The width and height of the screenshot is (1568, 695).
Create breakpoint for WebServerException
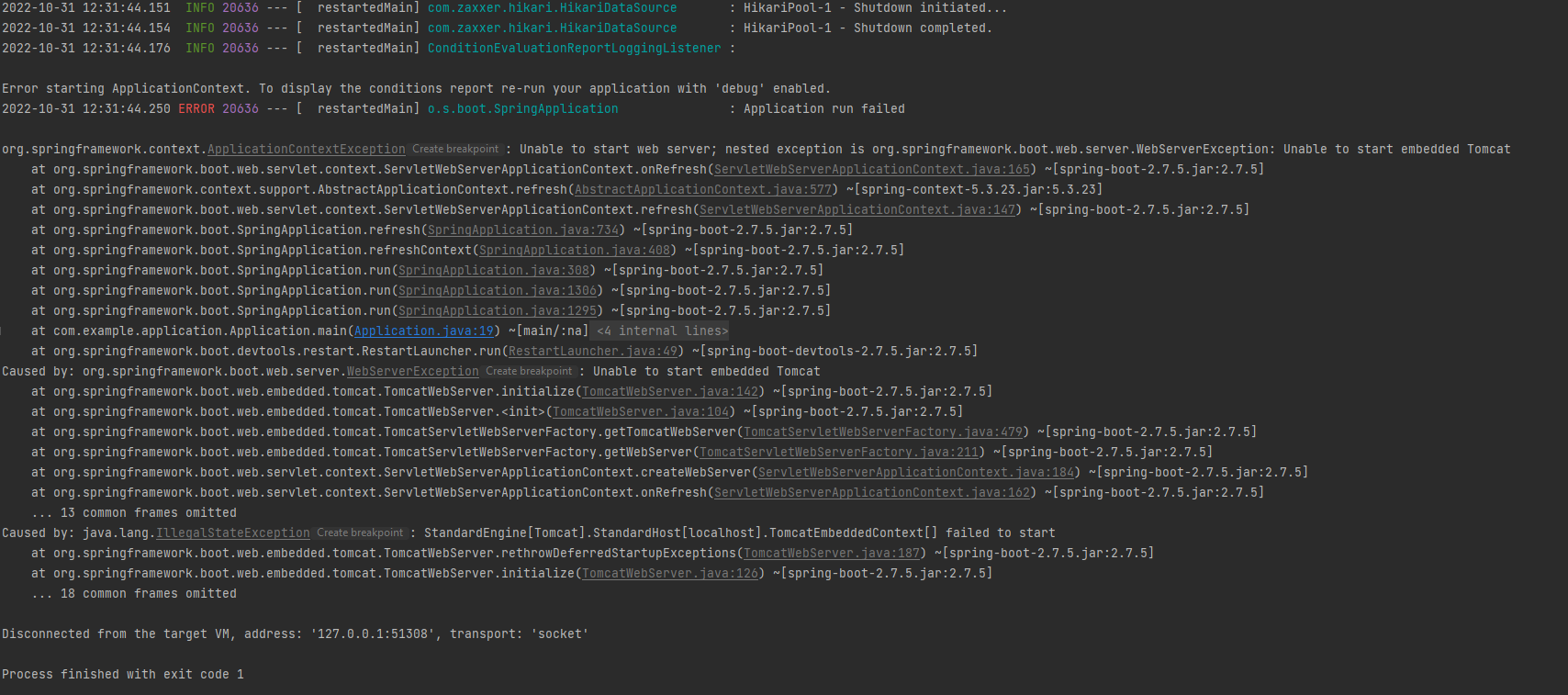point(529,371)
